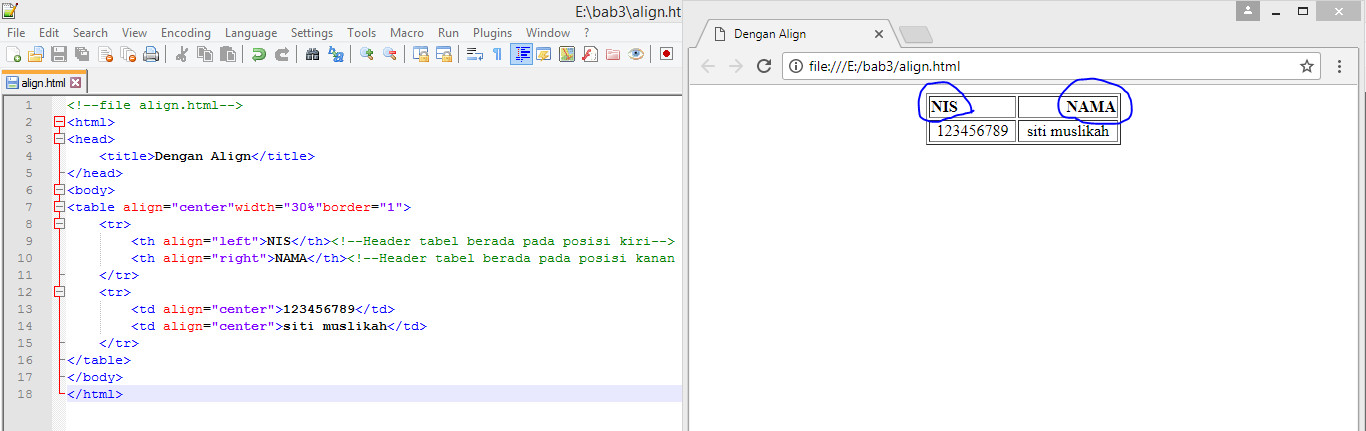Collapse the head fold marker on line 3
Image resolution: width=1366 pixels, height=431 pixels.
pos(59,139)
